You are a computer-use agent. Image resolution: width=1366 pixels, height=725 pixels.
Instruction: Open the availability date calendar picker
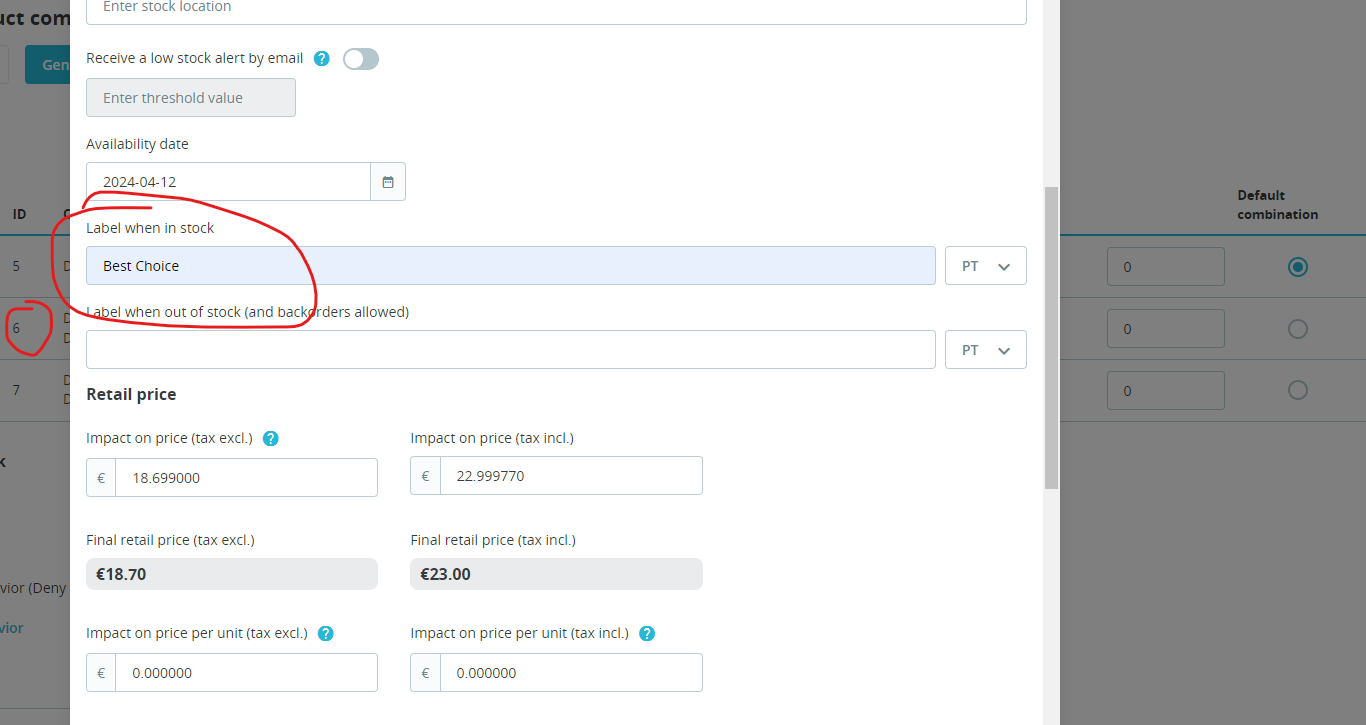pos(388,182)
